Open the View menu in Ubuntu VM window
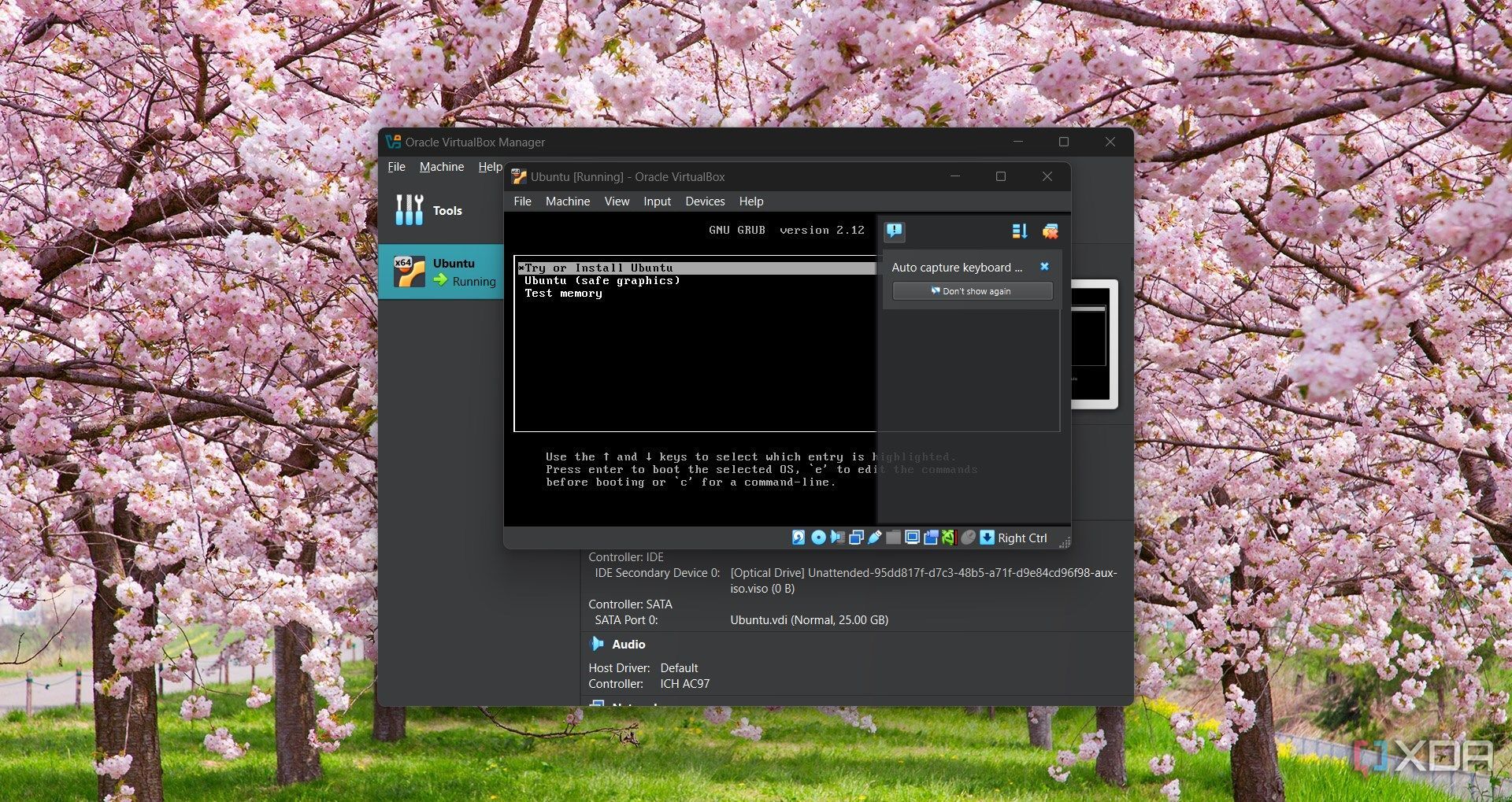1512x802 pixels. 617,201
